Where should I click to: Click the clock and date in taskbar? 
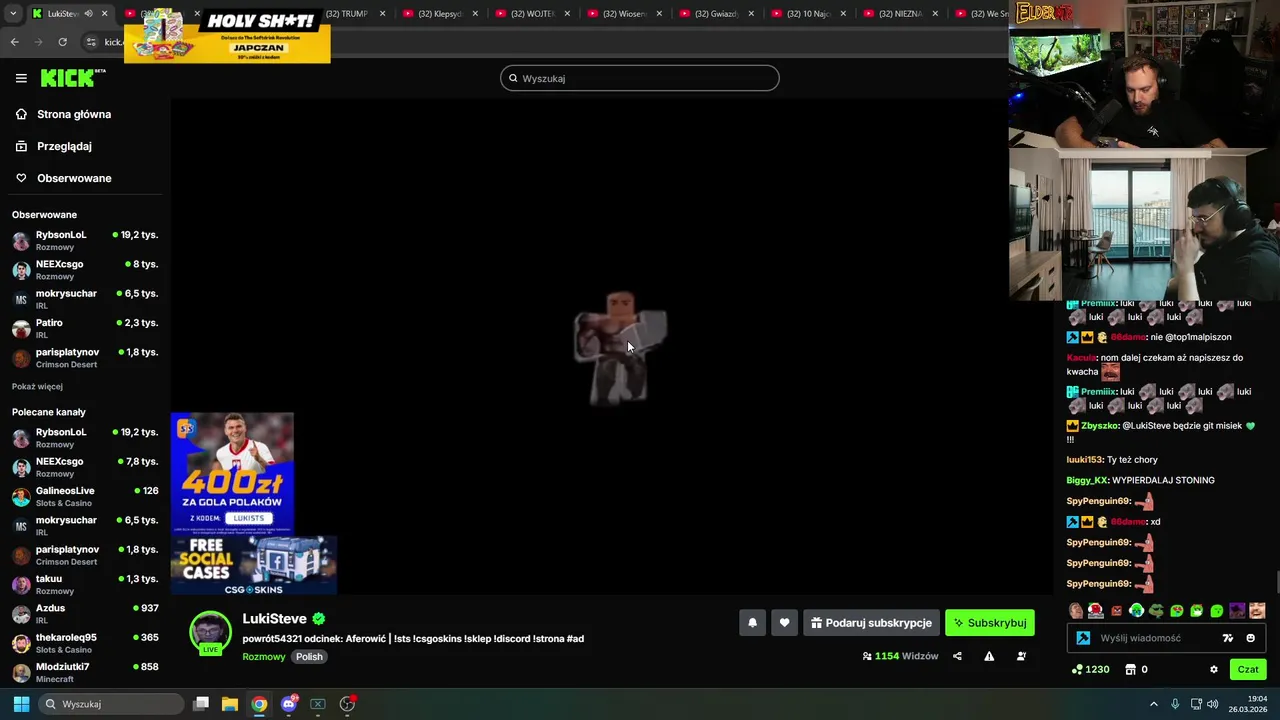pos(1249,704)
